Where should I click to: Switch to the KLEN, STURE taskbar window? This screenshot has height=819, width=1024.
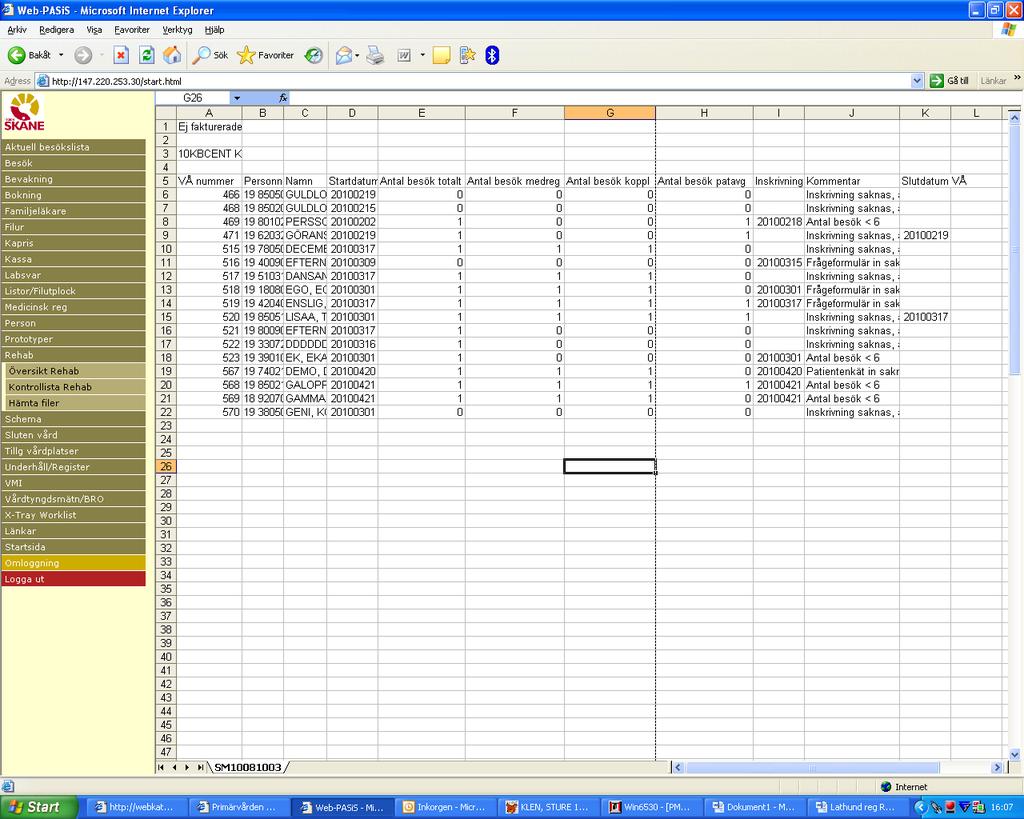coord(548,807)
